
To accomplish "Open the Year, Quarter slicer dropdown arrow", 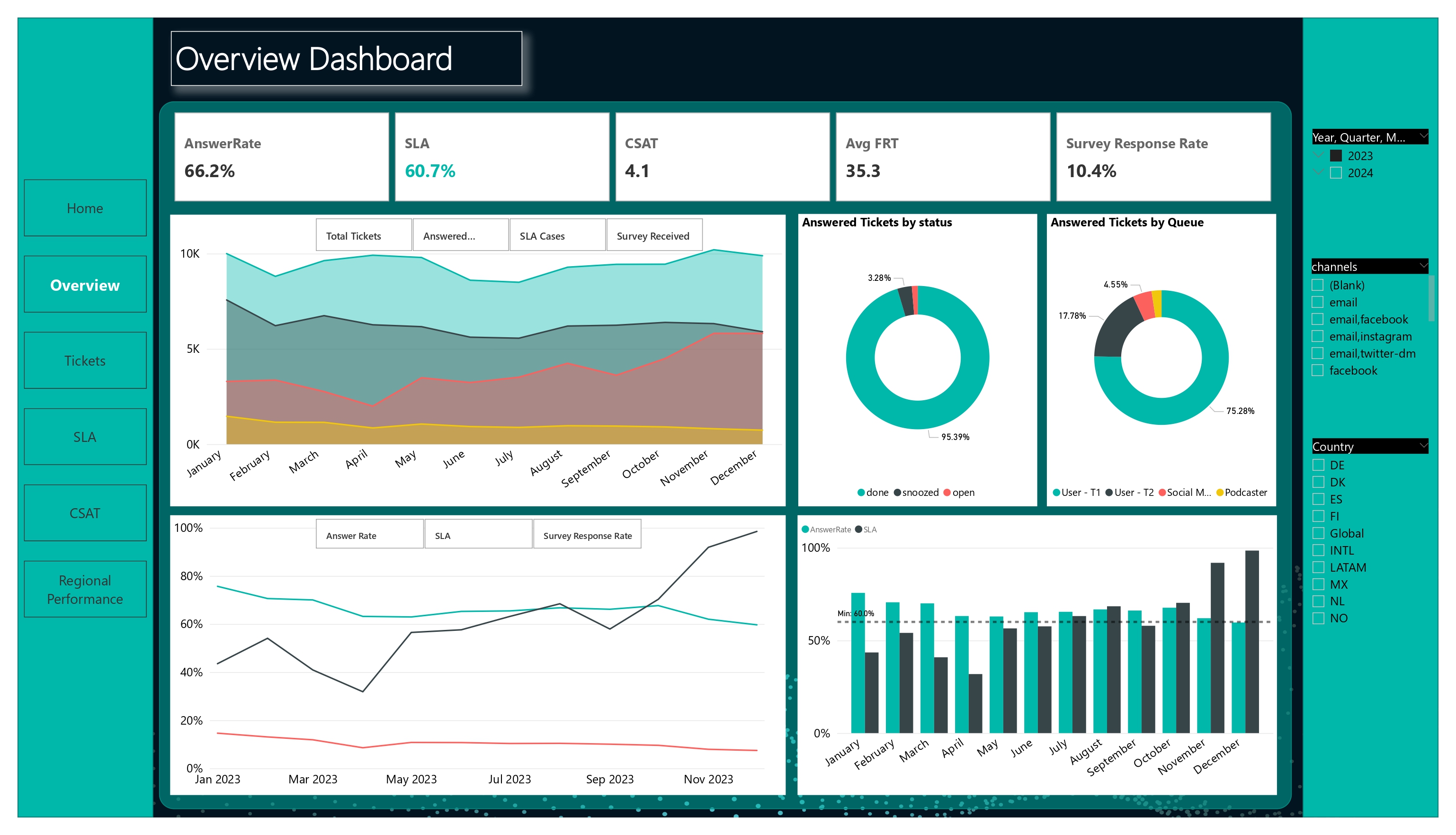I will coord(1423,136).
